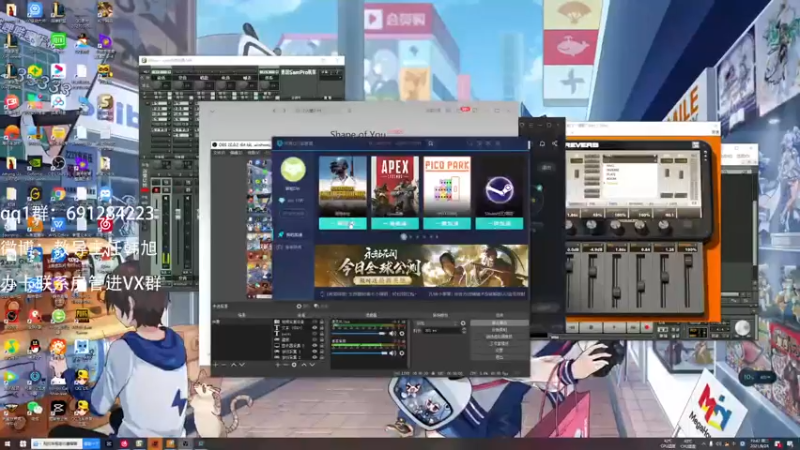Toggle lock on Text (GDI+) source
Screen dimensions: 800x450
321,328
